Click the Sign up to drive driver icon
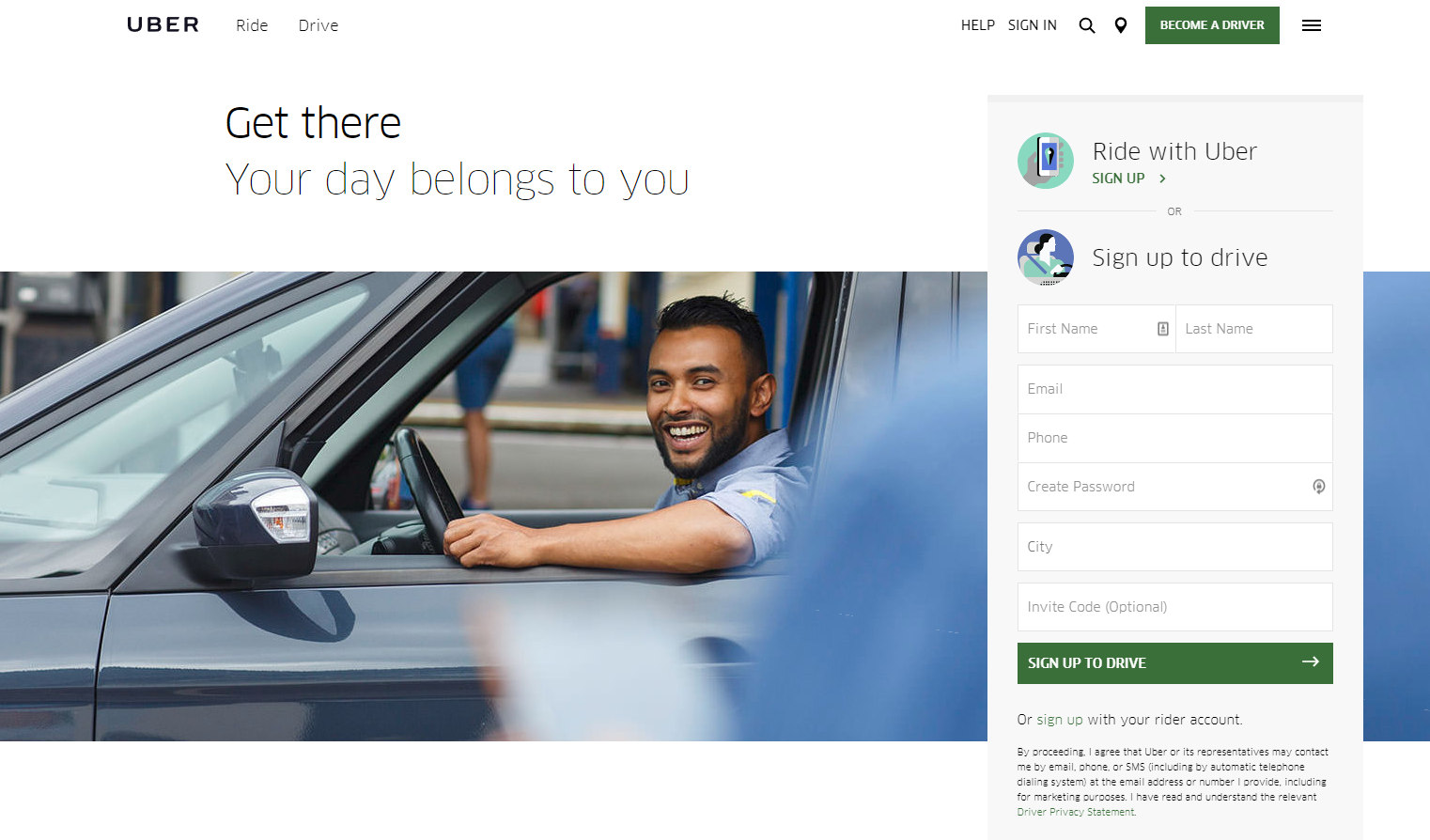The height and width of the screenshot is (840, 1430). tap(1046, 257)
